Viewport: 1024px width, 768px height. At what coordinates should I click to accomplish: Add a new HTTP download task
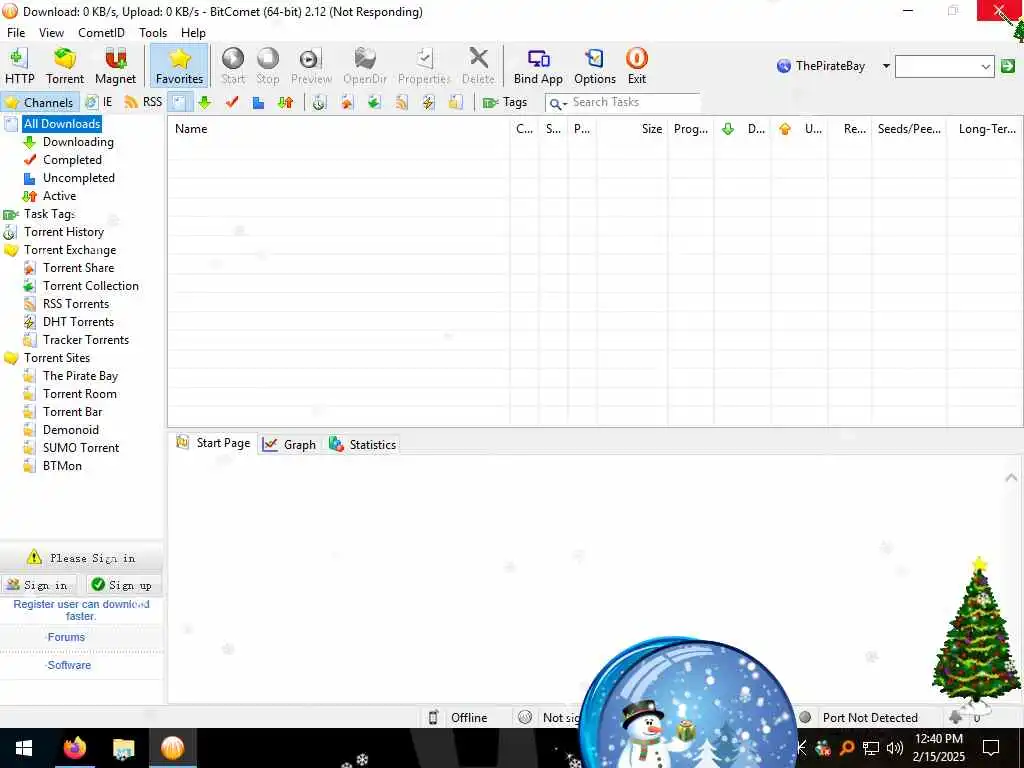20,66
